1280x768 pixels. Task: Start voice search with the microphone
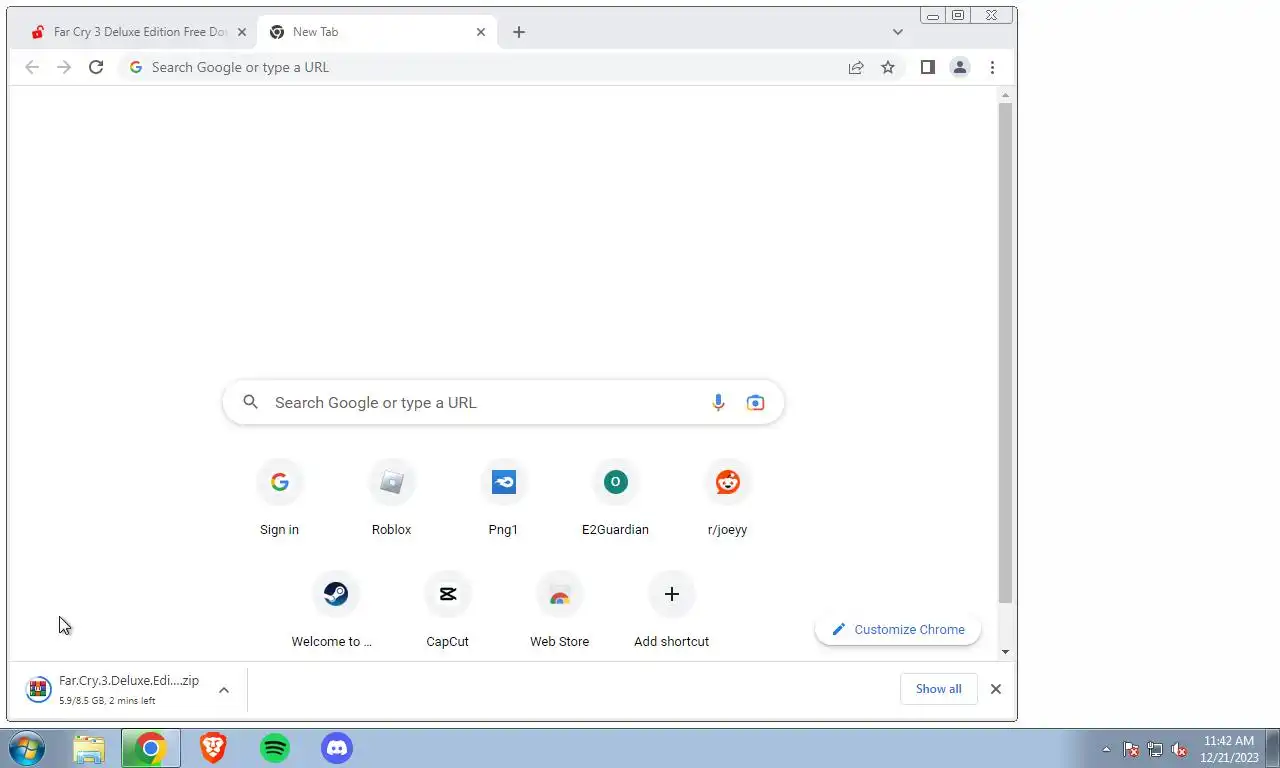point(718,402)
